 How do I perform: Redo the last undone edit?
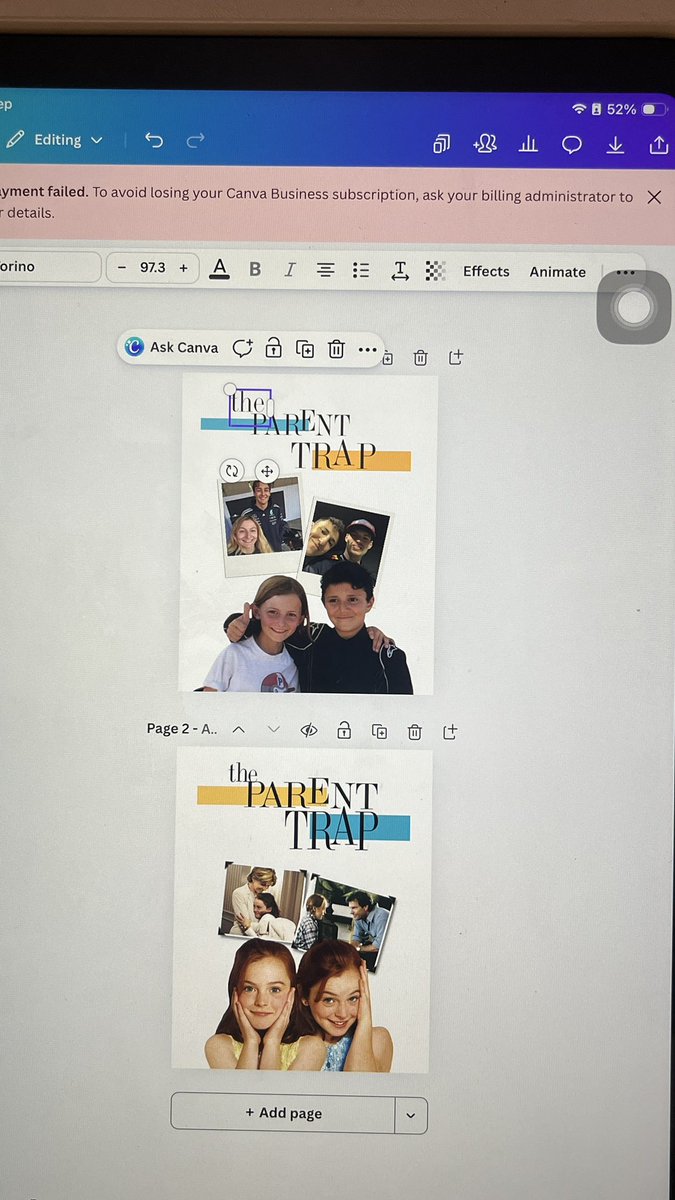point(196,140)
